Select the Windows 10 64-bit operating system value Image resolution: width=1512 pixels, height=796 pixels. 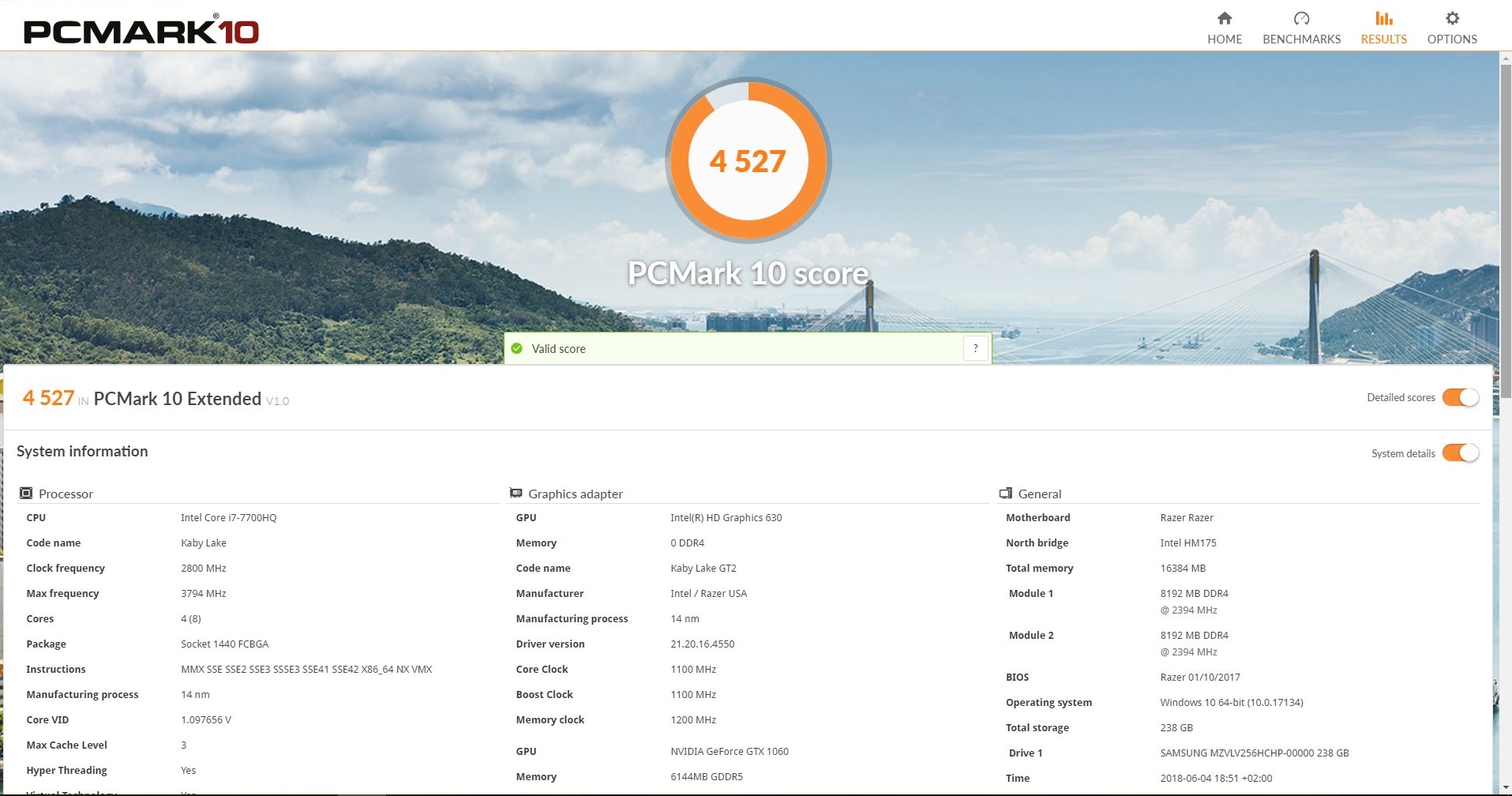coord(1231,702)
